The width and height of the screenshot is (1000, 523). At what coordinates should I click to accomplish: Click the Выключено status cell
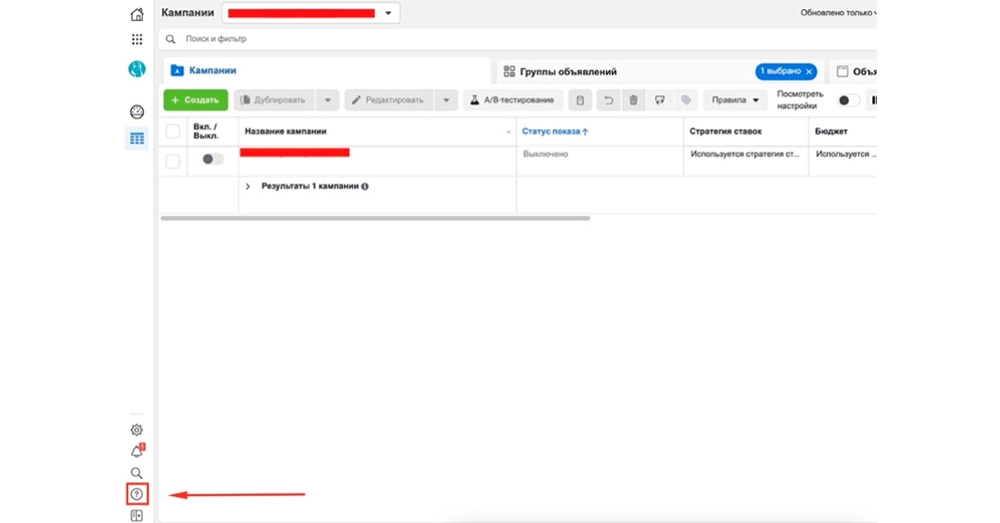coord(545,154)
